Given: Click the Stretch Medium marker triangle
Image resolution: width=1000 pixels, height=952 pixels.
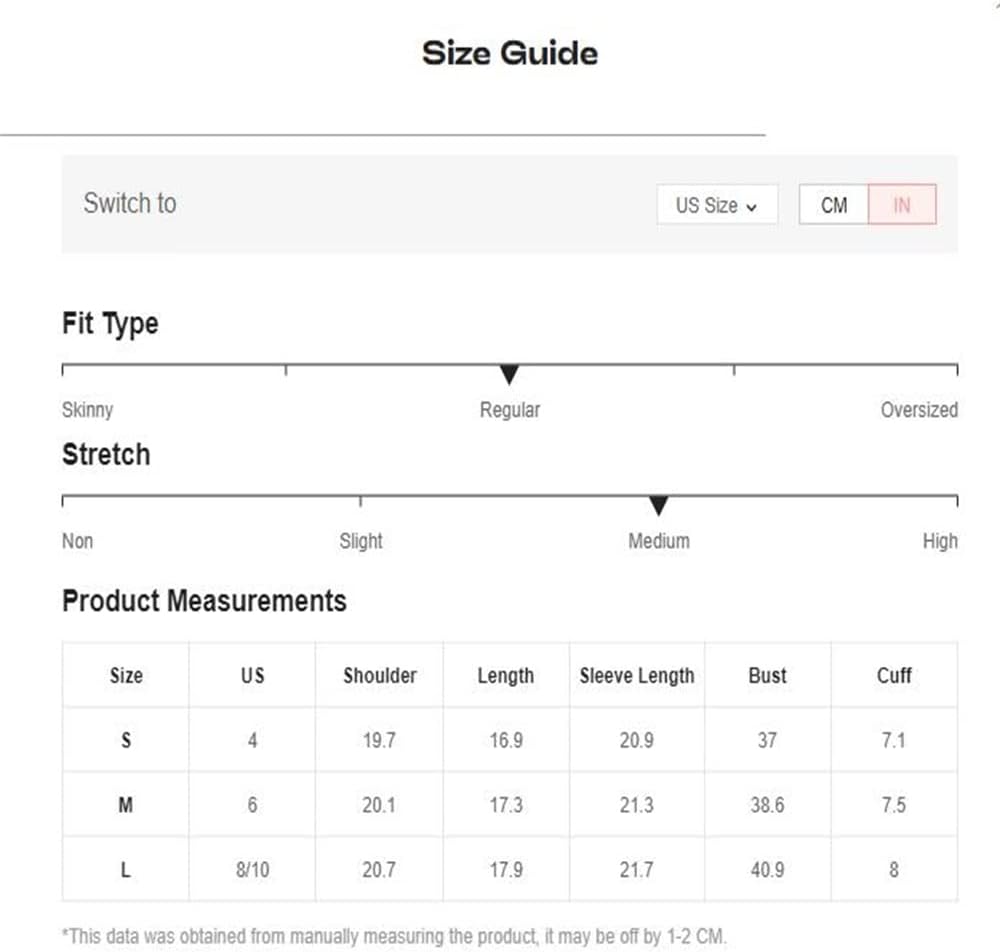Looking at the screenshot, I should click(658, 505).
